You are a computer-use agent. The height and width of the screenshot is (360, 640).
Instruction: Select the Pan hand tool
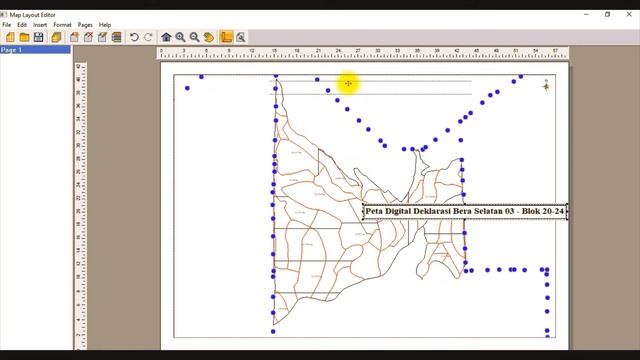tap(209, 37)
